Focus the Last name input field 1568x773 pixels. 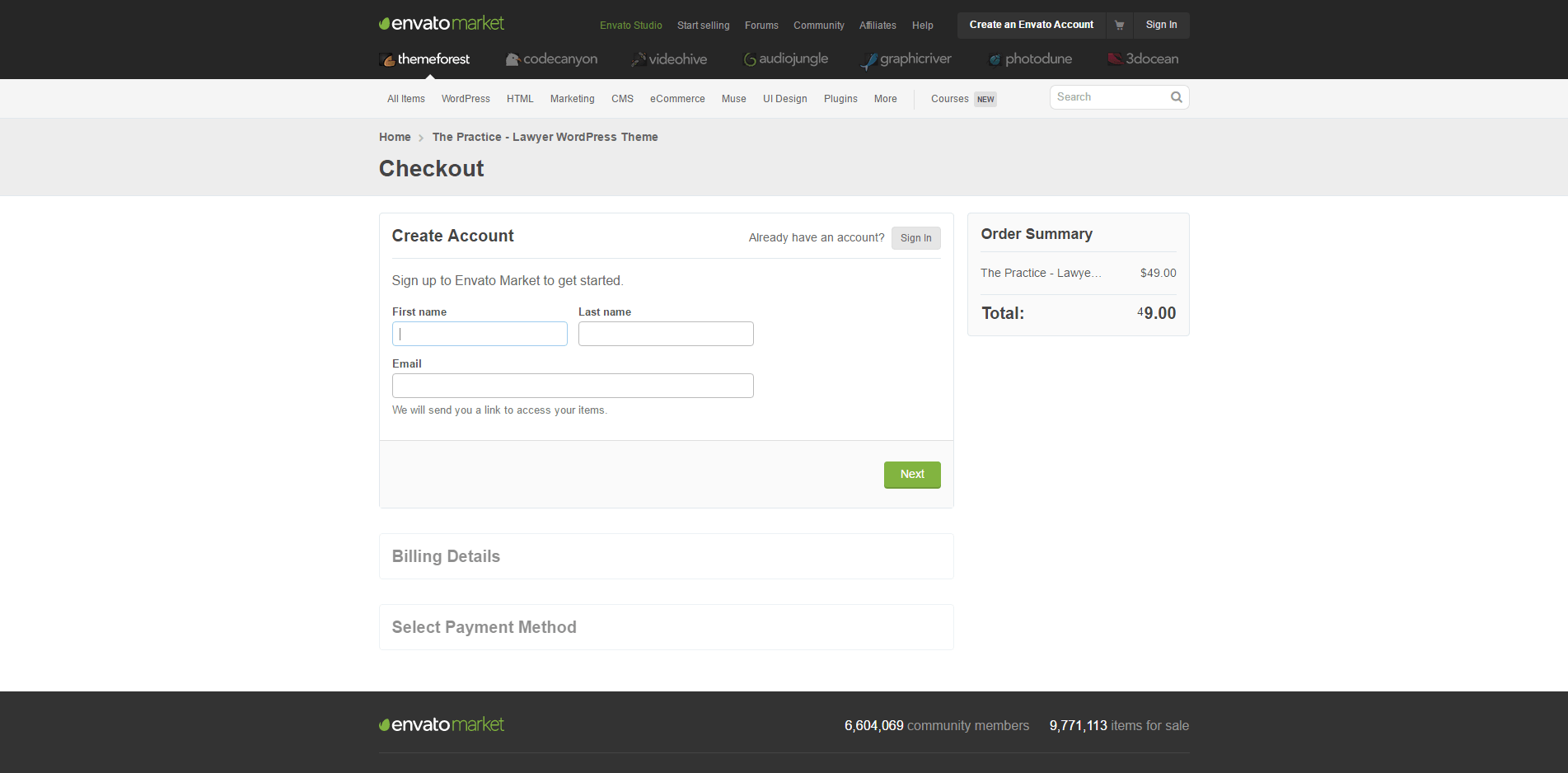pos(666,334)
